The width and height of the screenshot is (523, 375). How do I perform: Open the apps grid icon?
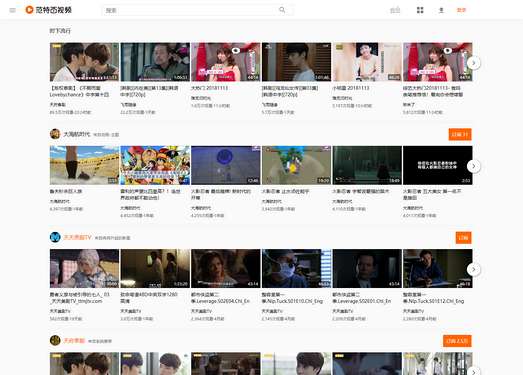[420, 10]
